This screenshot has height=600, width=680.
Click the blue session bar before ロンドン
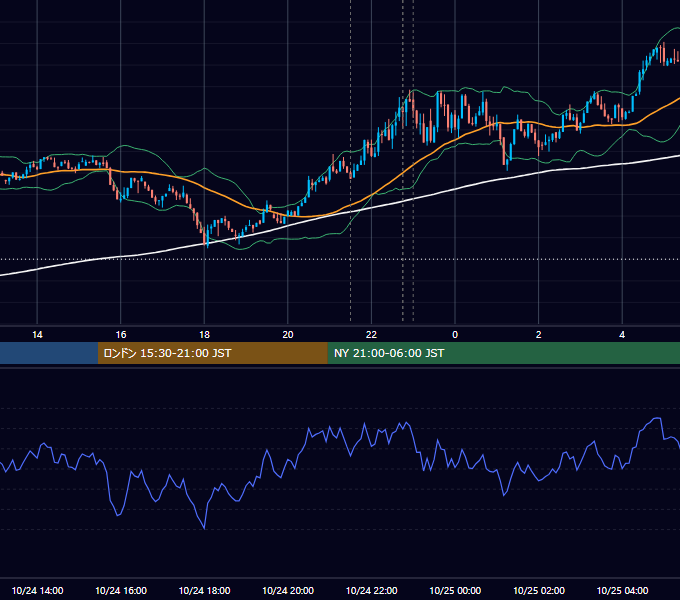[x=49, y=353]
